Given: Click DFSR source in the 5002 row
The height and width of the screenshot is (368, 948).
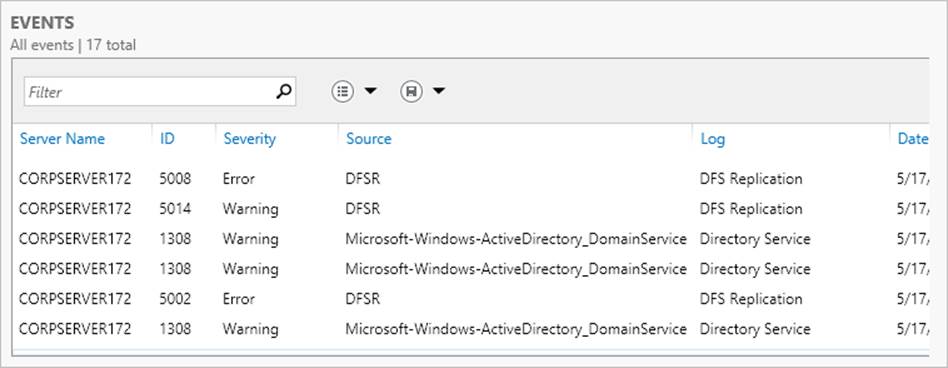Looking at the screenshot, I should point(363,299).
